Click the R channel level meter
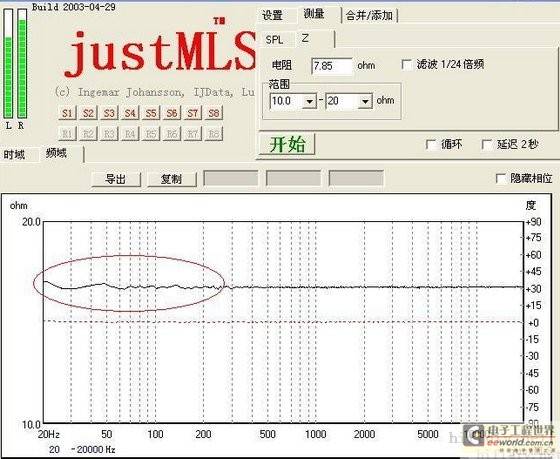Screen dimensions: 560x459 tap(22, 64)
